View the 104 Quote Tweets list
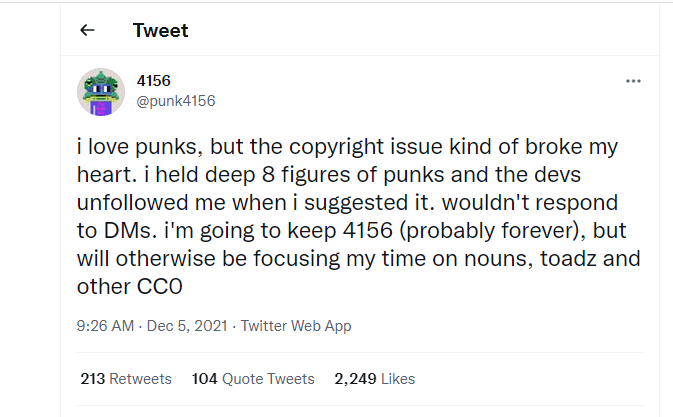Image resolution: width=673 pixels, height=417 pixels. [x=253, y=379]
